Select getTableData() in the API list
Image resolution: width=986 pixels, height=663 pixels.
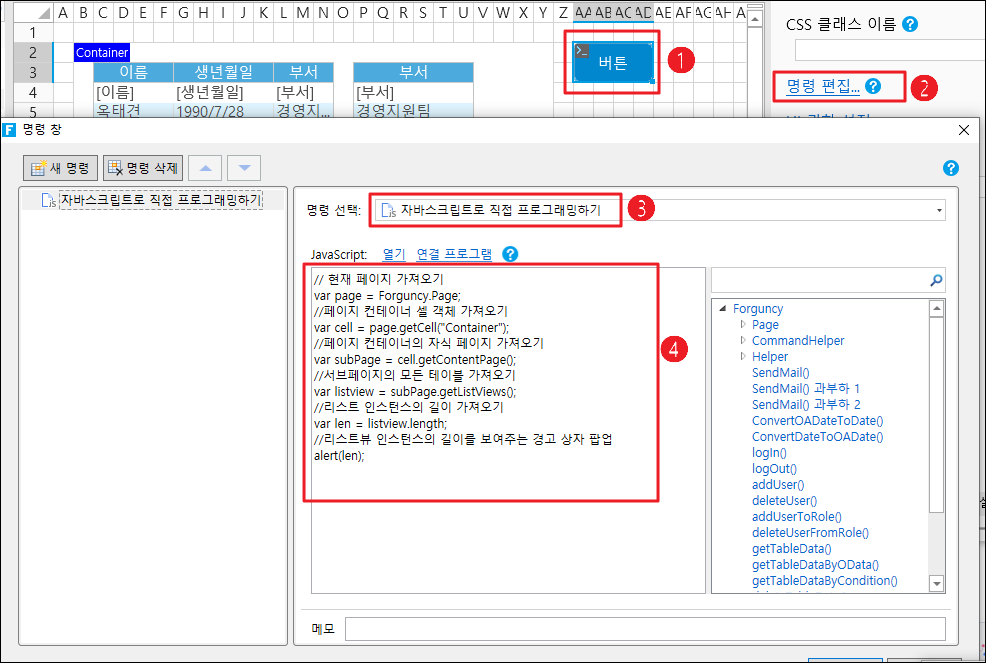click(791, 549)
